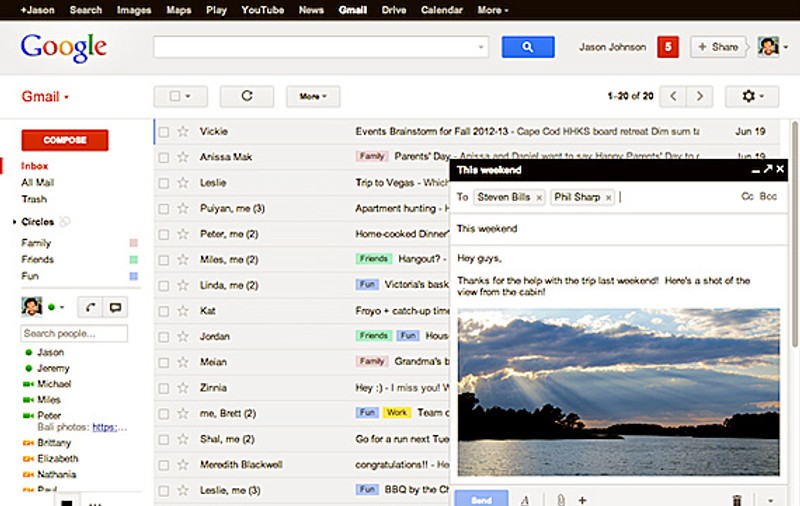
Task: Select the checkbox for Leslie's Trip to Vegas email
Action: pos(163,183)
